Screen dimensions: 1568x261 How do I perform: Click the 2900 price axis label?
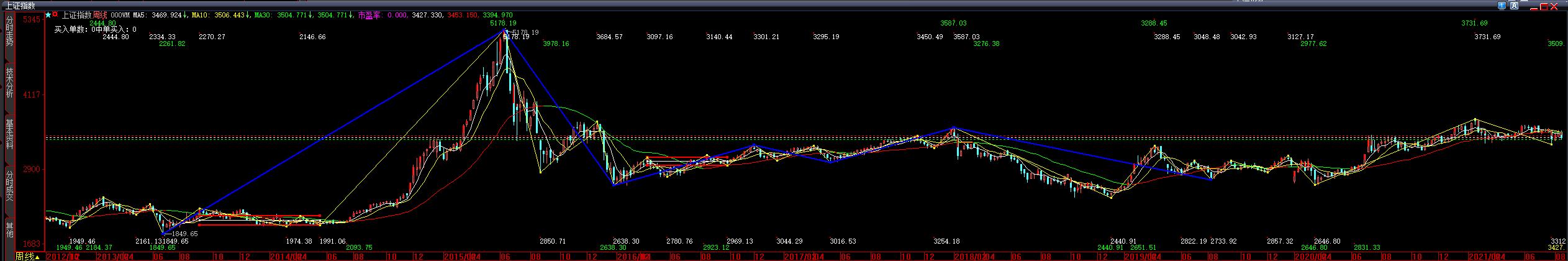tap(31, 169)
